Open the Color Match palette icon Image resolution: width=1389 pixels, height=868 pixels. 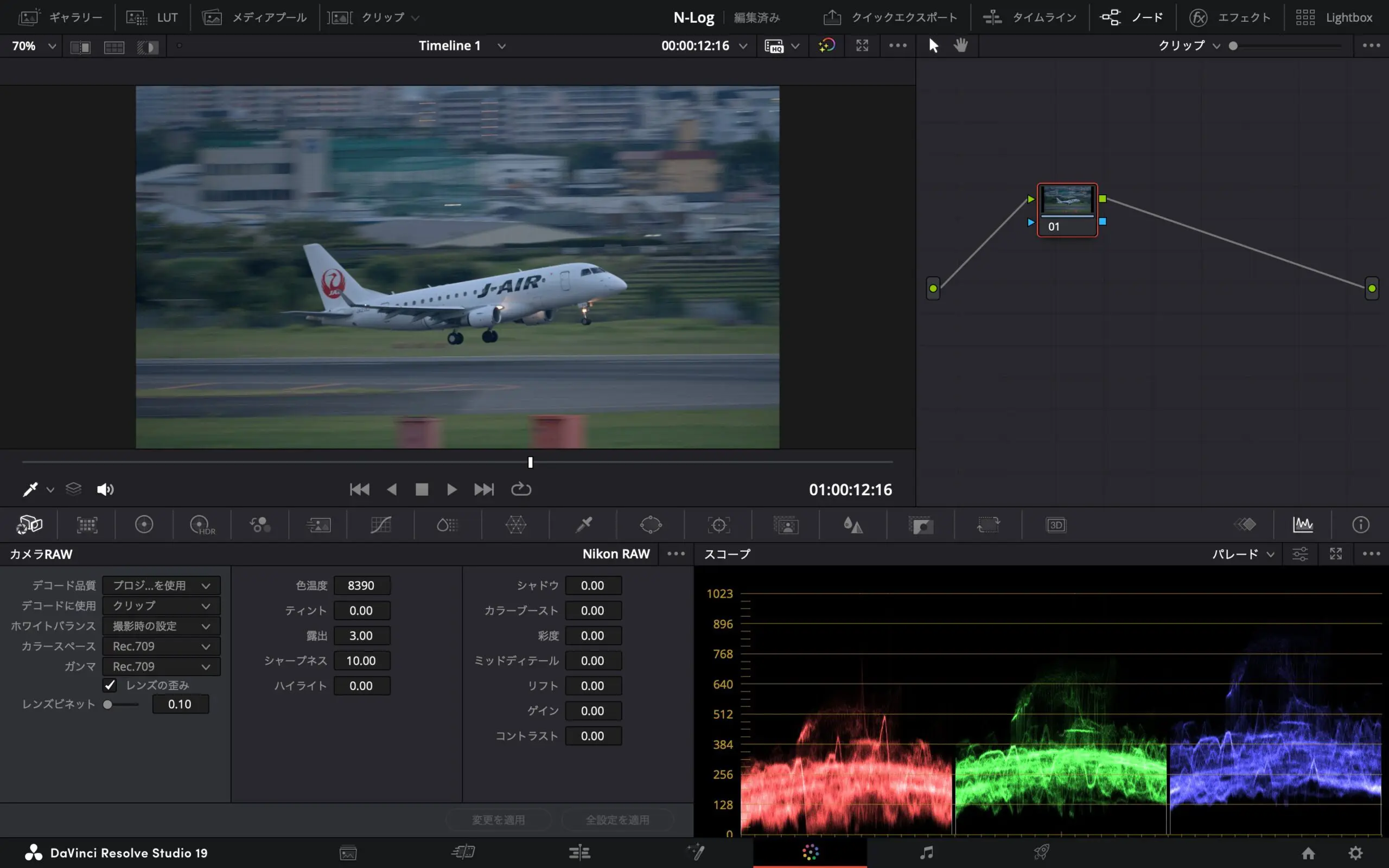(87, 525)
